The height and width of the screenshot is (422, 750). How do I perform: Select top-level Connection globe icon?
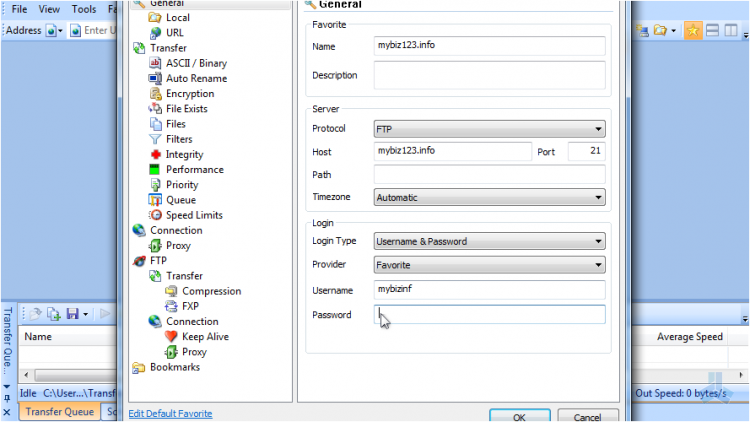[x=139, y=231]
